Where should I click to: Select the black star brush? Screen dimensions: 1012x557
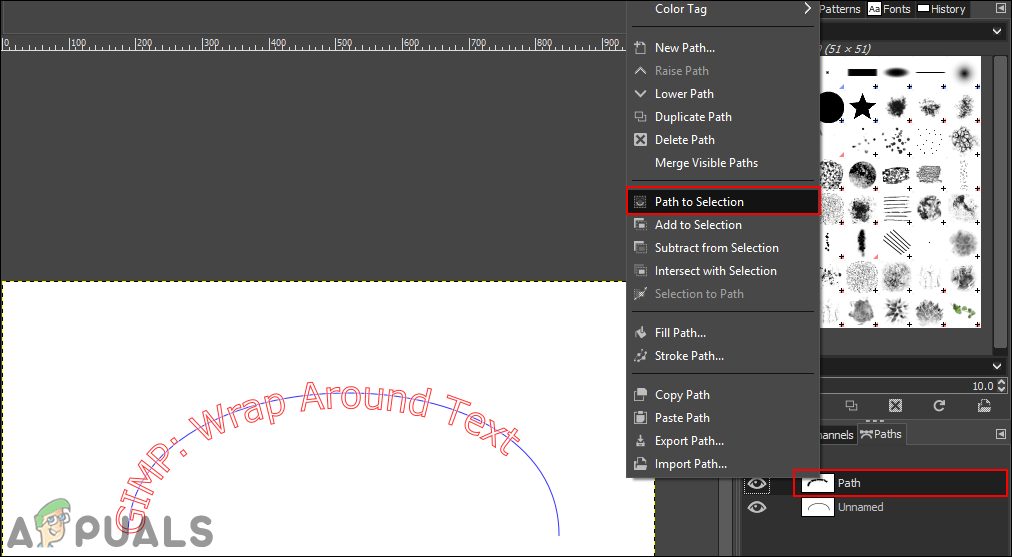862,106
